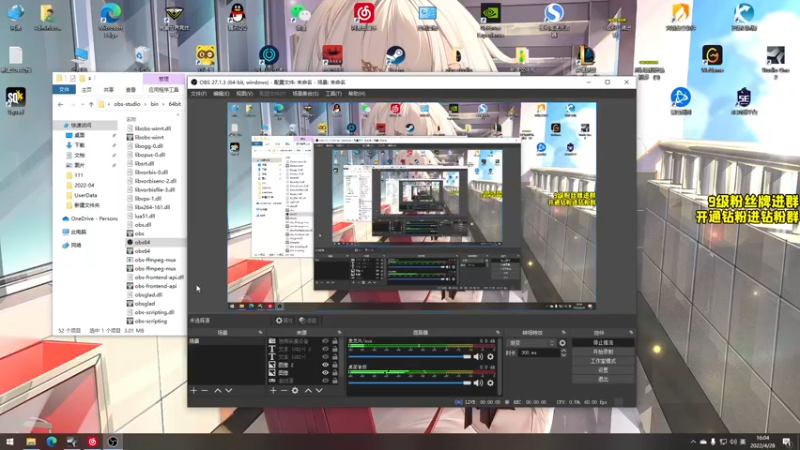800x450 pixels.
Task: Switch to Explorer 查看 ribbon tab
Action: (131, 90)
